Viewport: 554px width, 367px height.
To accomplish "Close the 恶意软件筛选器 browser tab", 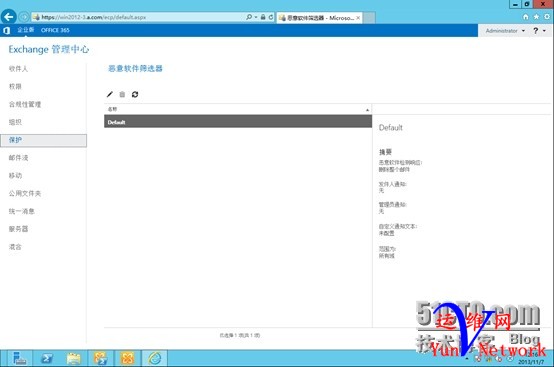I will pos(358,17).
